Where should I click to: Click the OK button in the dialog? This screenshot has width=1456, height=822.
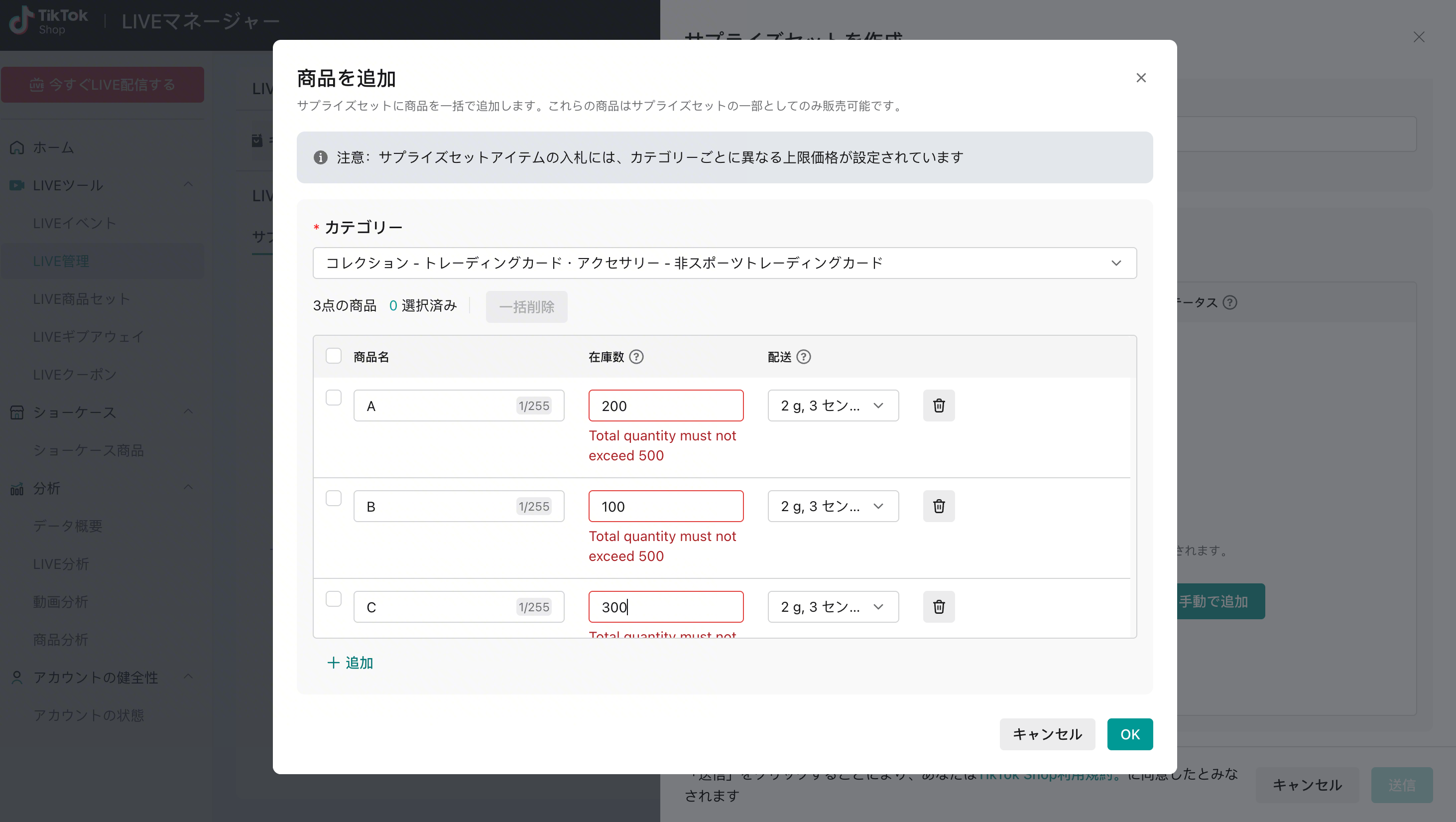(x=1130, y=734)
